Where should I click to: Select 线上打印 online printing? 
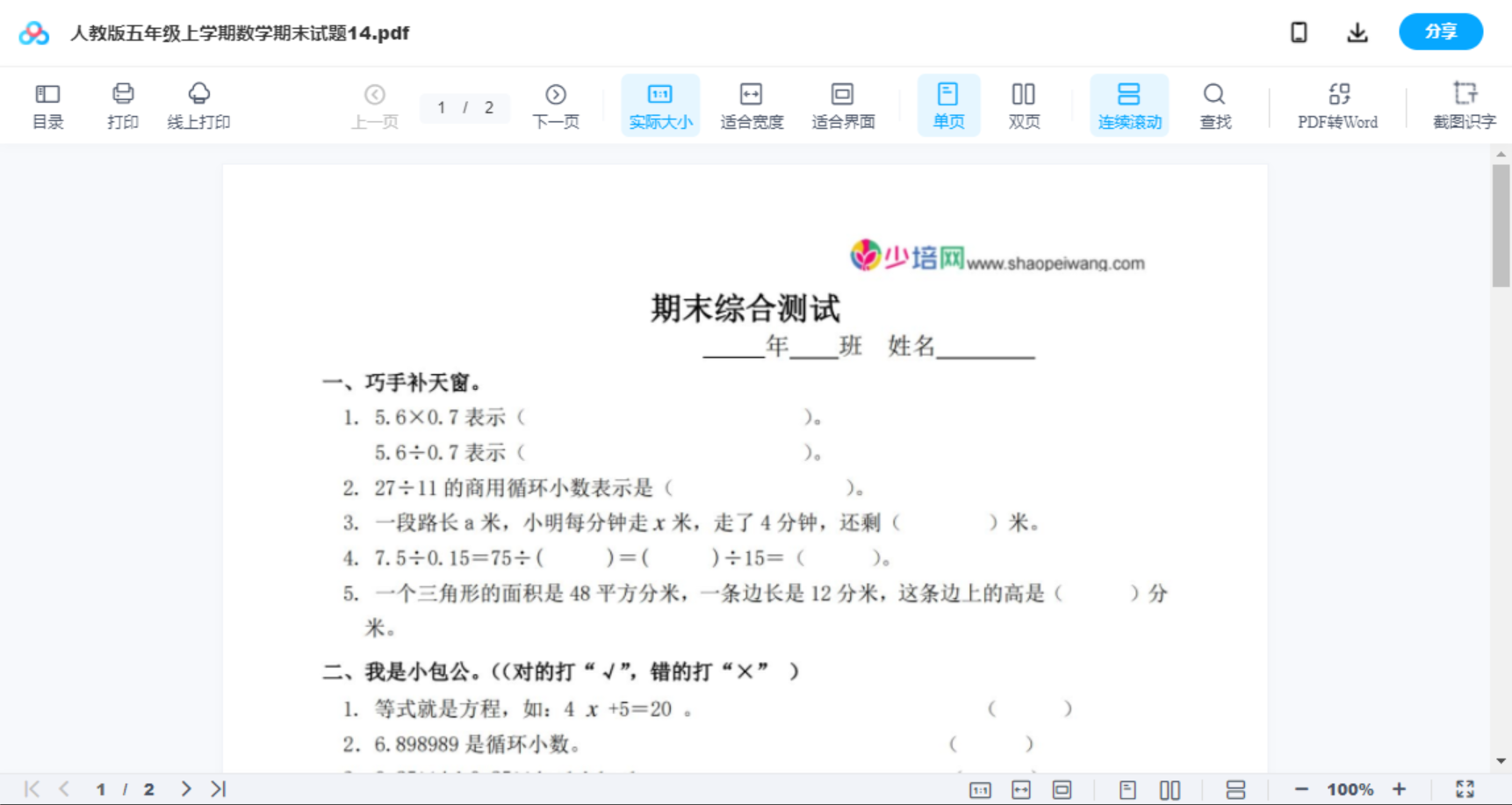tap(199, 104)
